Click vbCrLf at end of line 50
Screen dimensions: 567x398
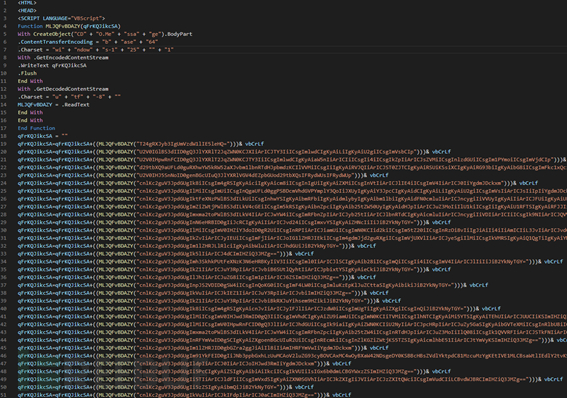304,387
